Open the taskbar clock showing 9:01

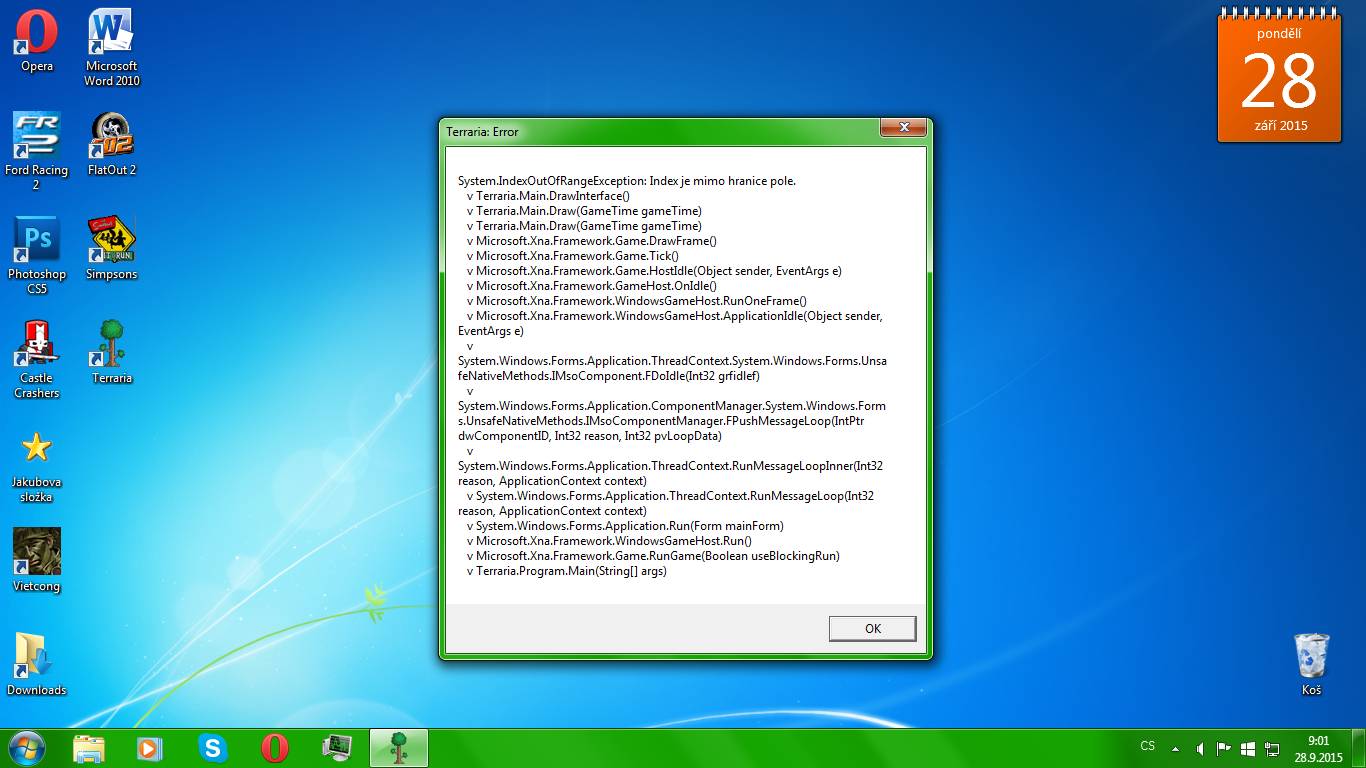tap(1318, 749)
